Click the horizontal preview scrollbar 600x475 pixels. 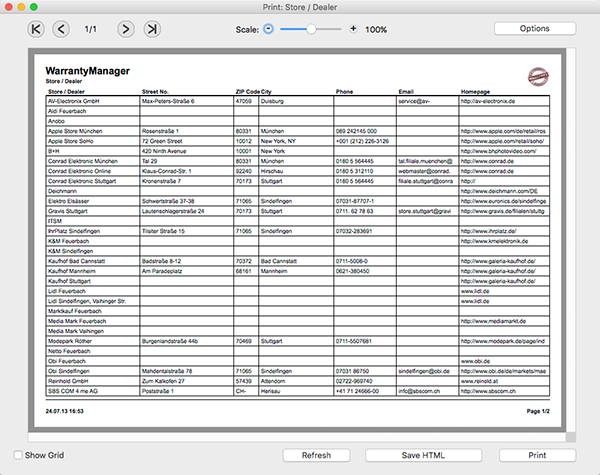[x=297, y=437]
